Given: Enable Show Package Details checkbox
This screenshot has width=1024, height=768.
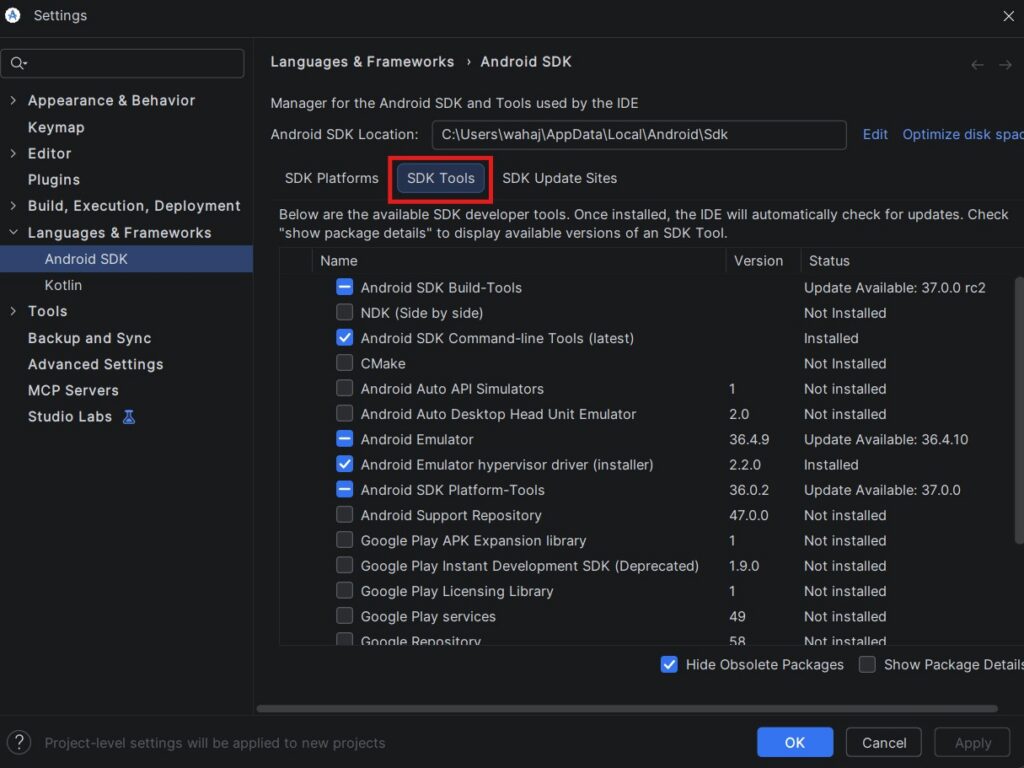Looking at the screenshot, I should point(867,664).
